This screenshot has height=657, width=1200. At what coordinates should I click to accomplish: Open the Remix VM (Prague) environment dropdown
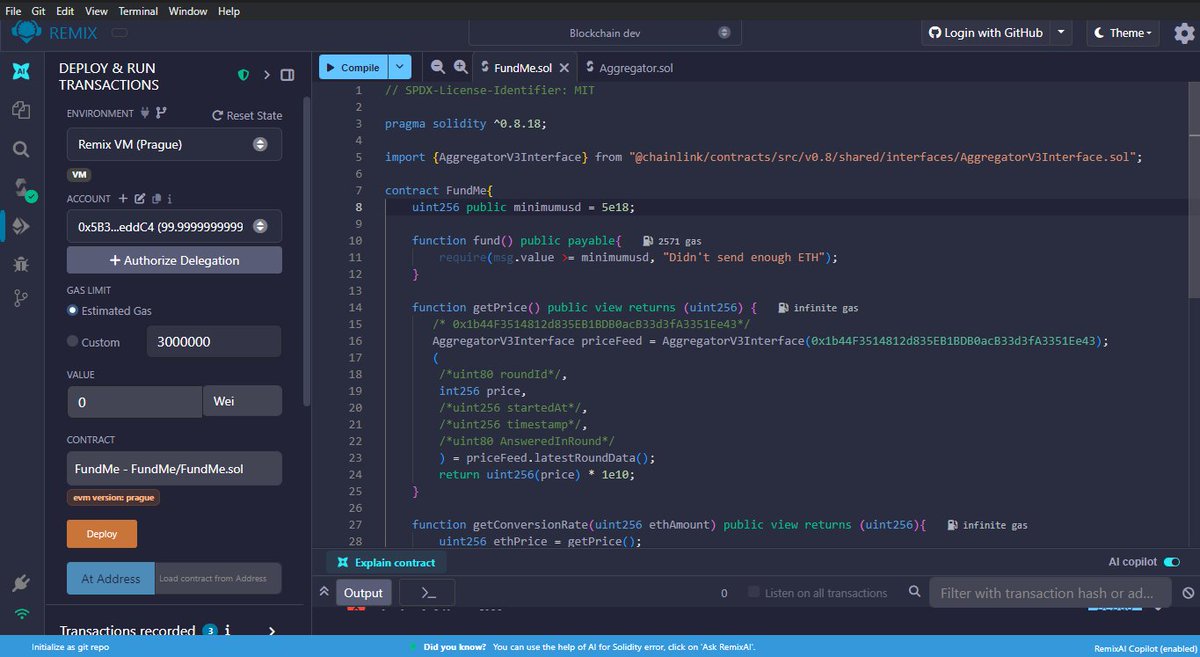(173, 144)
